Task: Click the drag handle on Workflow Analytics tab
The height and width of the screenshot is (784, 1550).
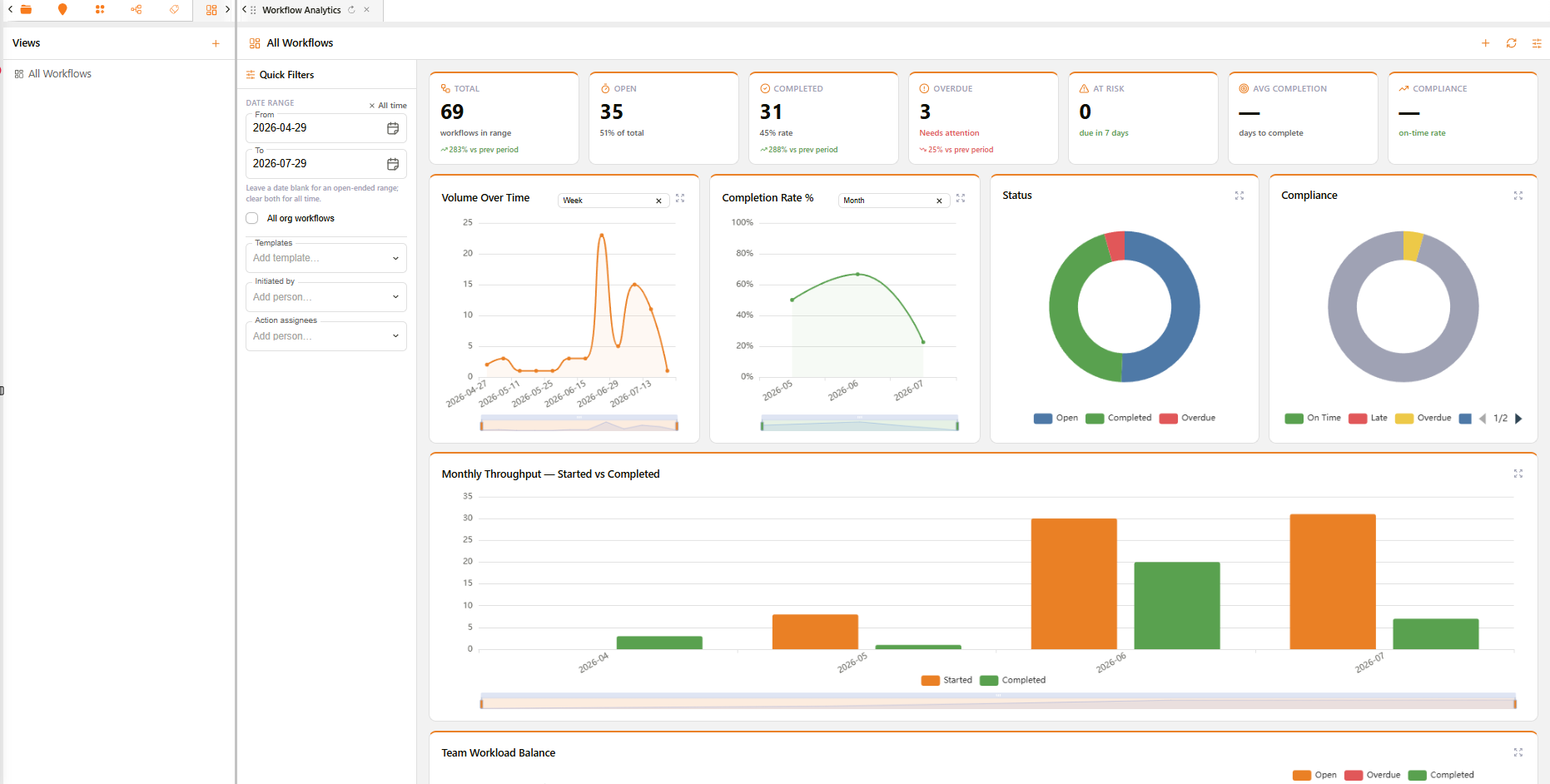Action: 253,10
